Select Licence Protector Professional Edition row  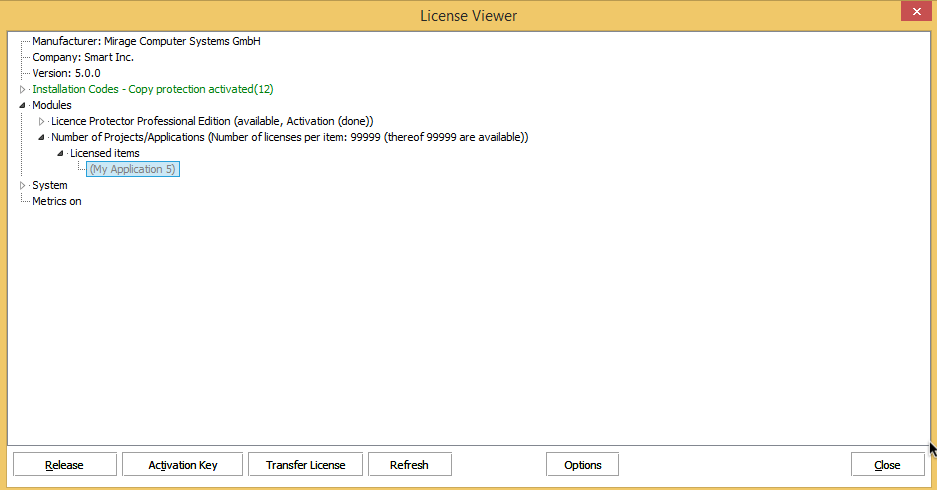click(x=212, y=121)
